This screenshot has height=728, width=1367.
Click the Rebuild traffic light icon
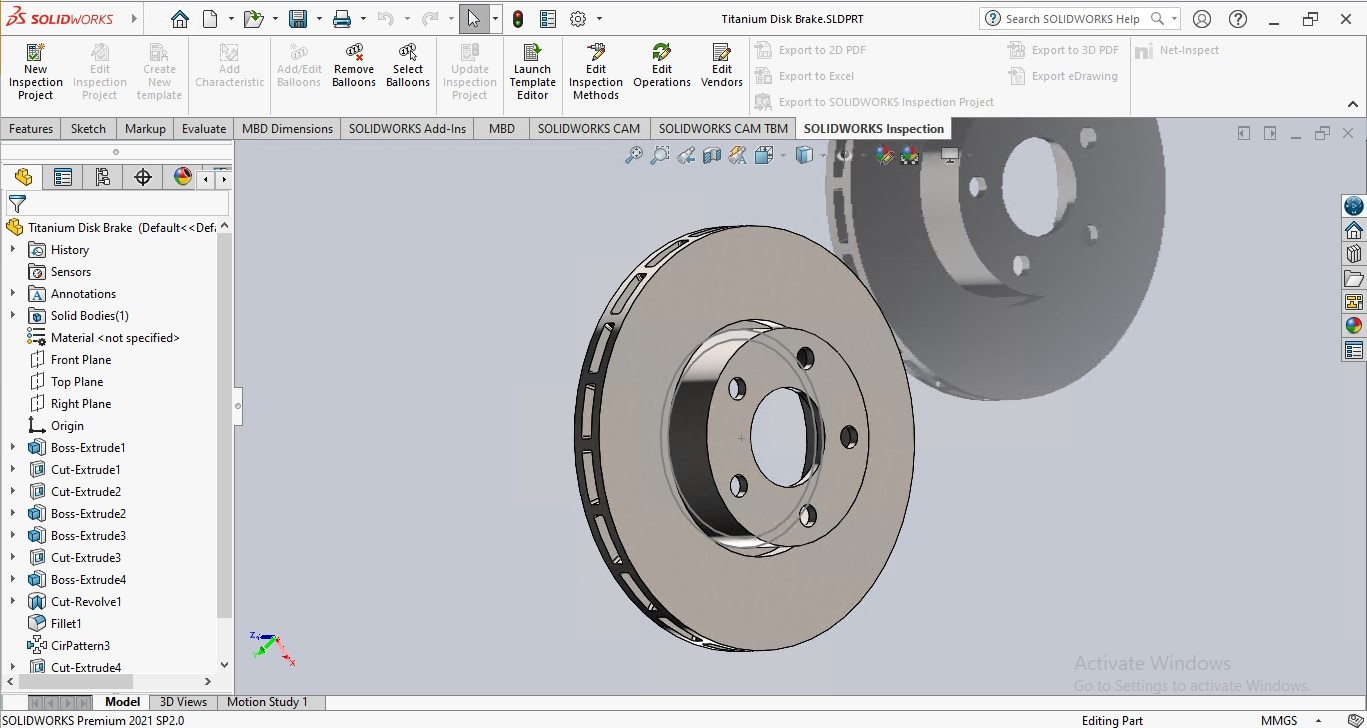click(x=518, y=19)
